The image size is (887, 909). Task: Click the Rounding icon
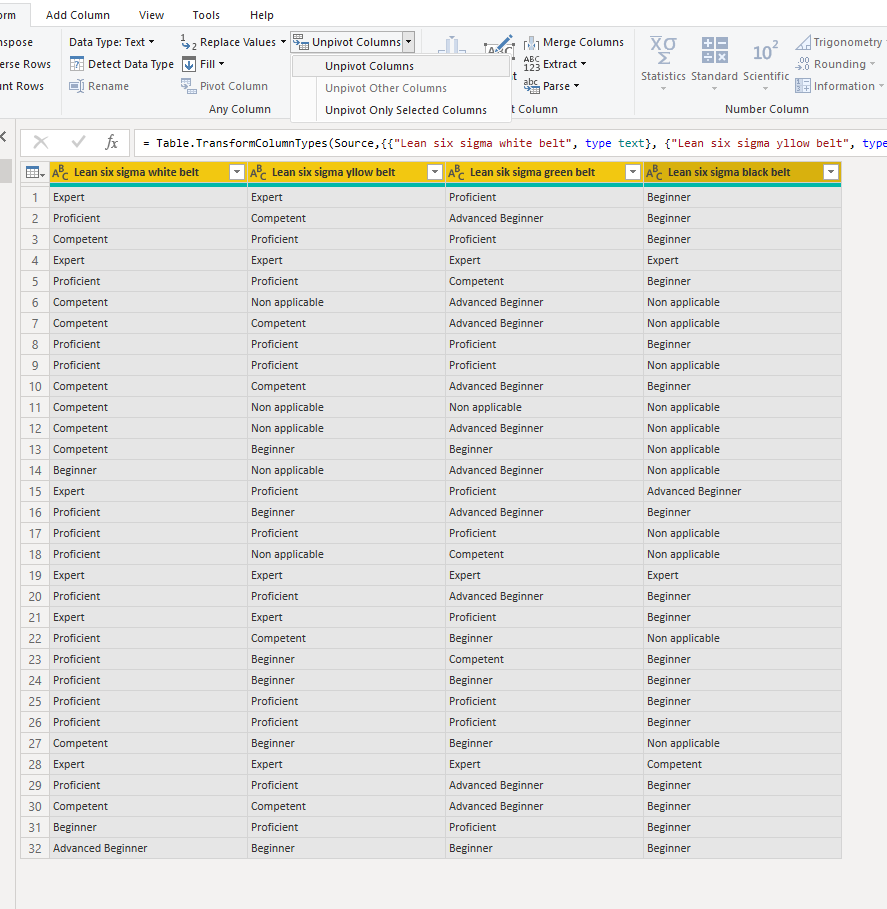[803, 64]
